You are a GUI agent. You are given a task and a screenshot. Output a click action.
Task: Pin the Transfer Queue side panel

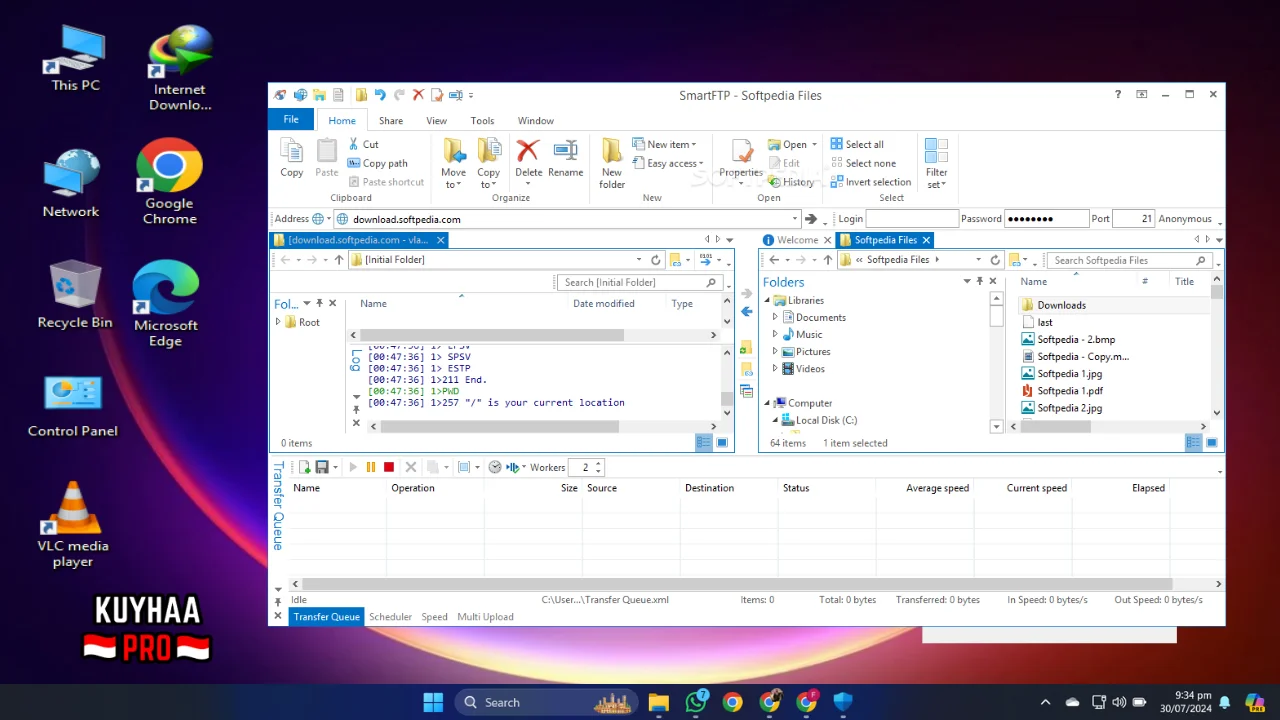pos(278,602)
